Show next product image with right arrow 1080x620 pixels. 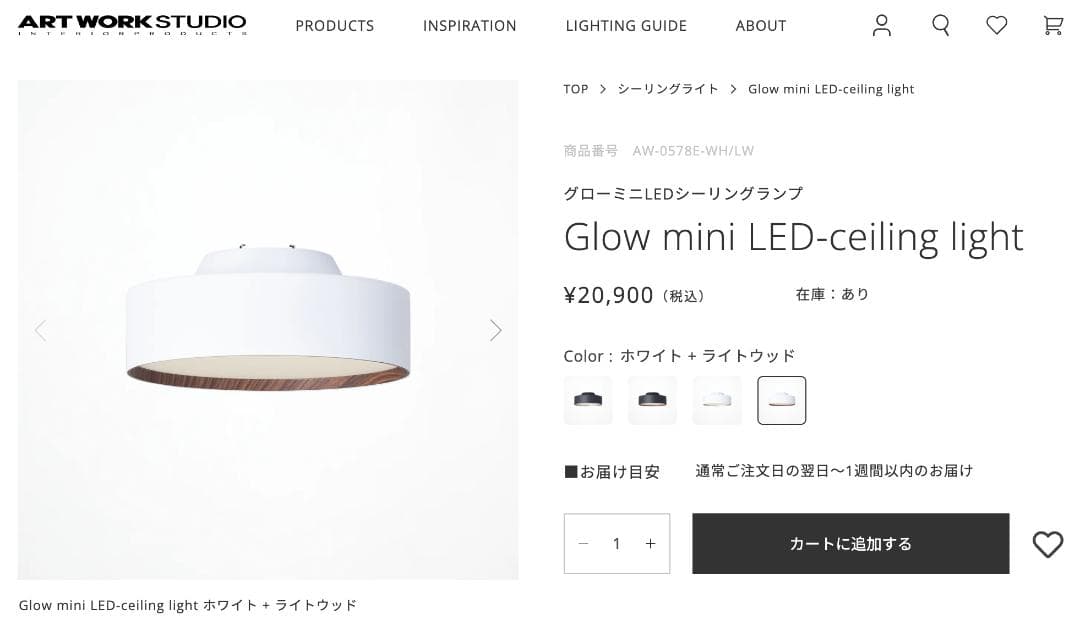(x=495, y=330)
